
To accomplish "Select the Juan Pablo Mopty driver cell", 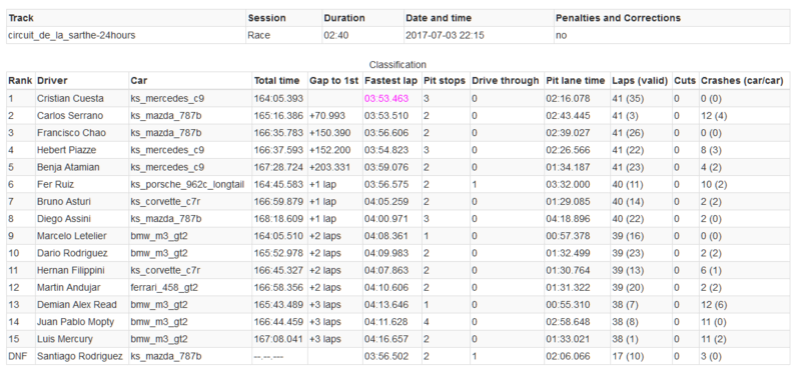I will coord(82,322).
